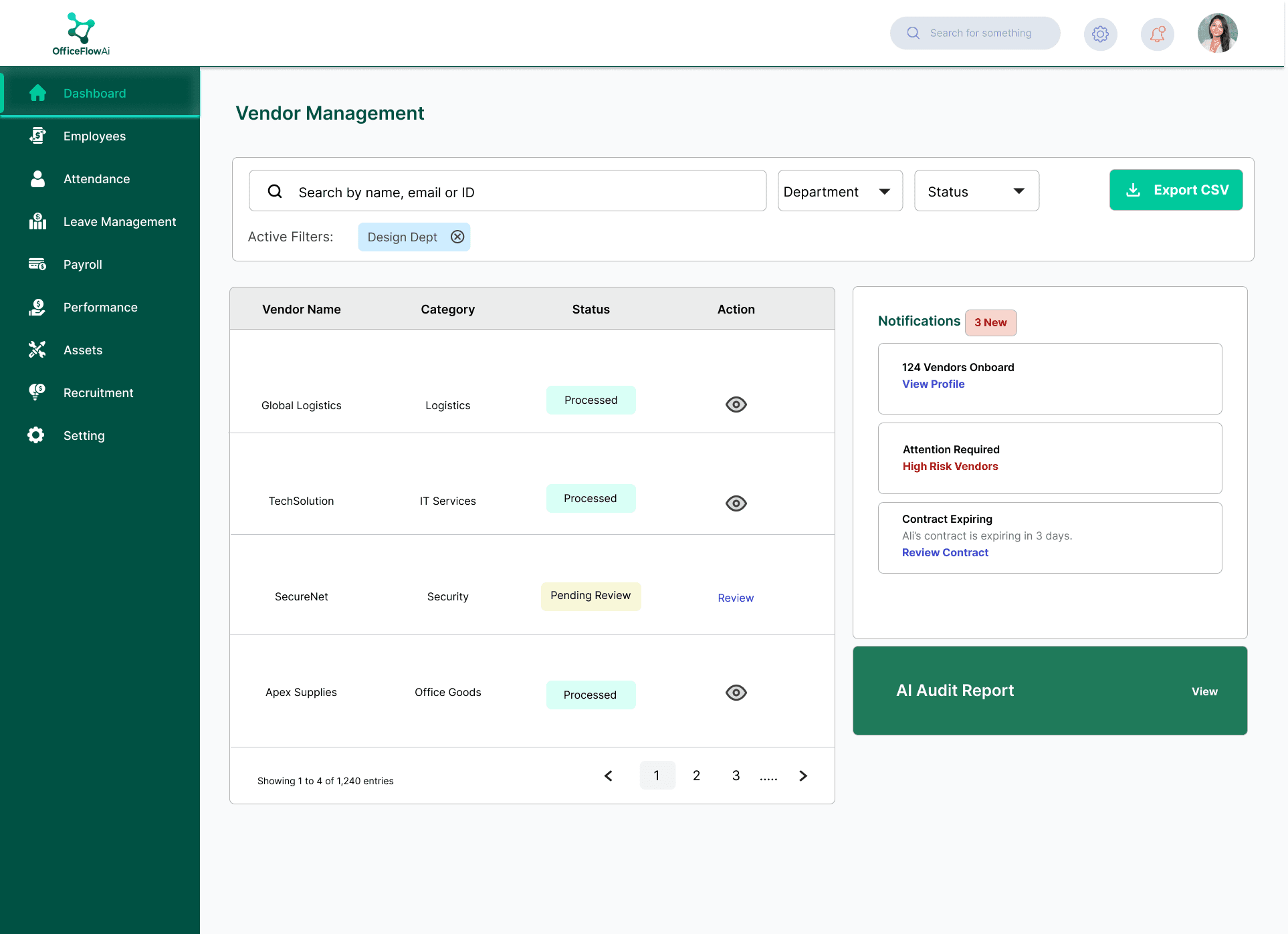Toggle the eye icon for TechSolution
The width and height of the screenshot is (1288, 934).
736,503
